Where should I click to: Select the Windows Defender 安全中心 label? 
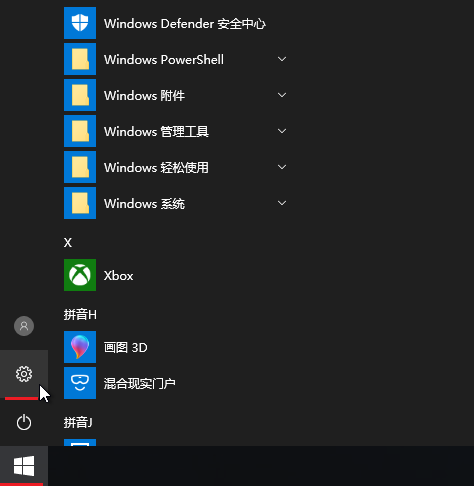pyautogui.click(x=185, y=24)
